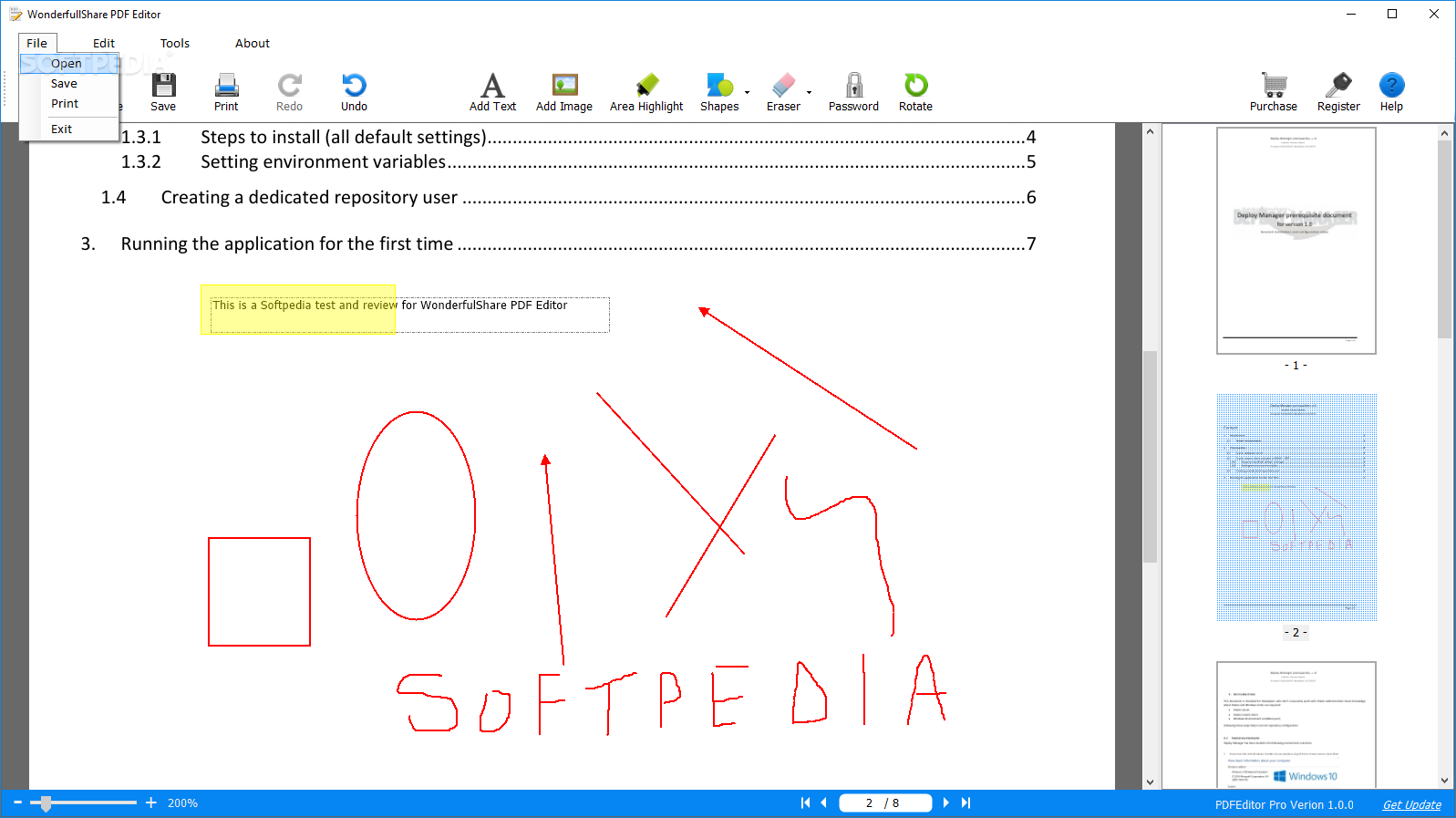The image size is (1456, 818).
Task: Jump to the last page
Action: click(x=966, y=802)
